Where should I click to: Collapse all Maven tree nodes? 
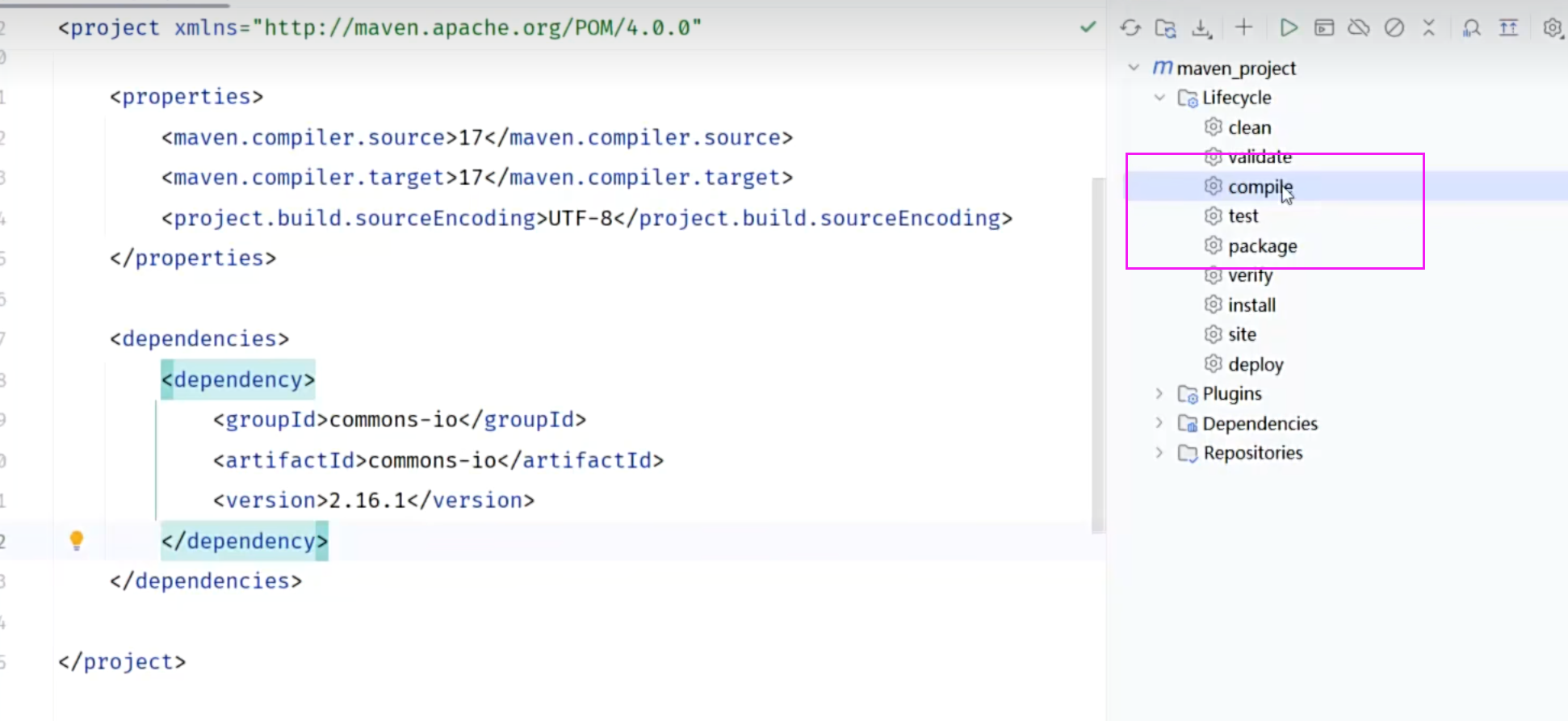(1428, 28)
